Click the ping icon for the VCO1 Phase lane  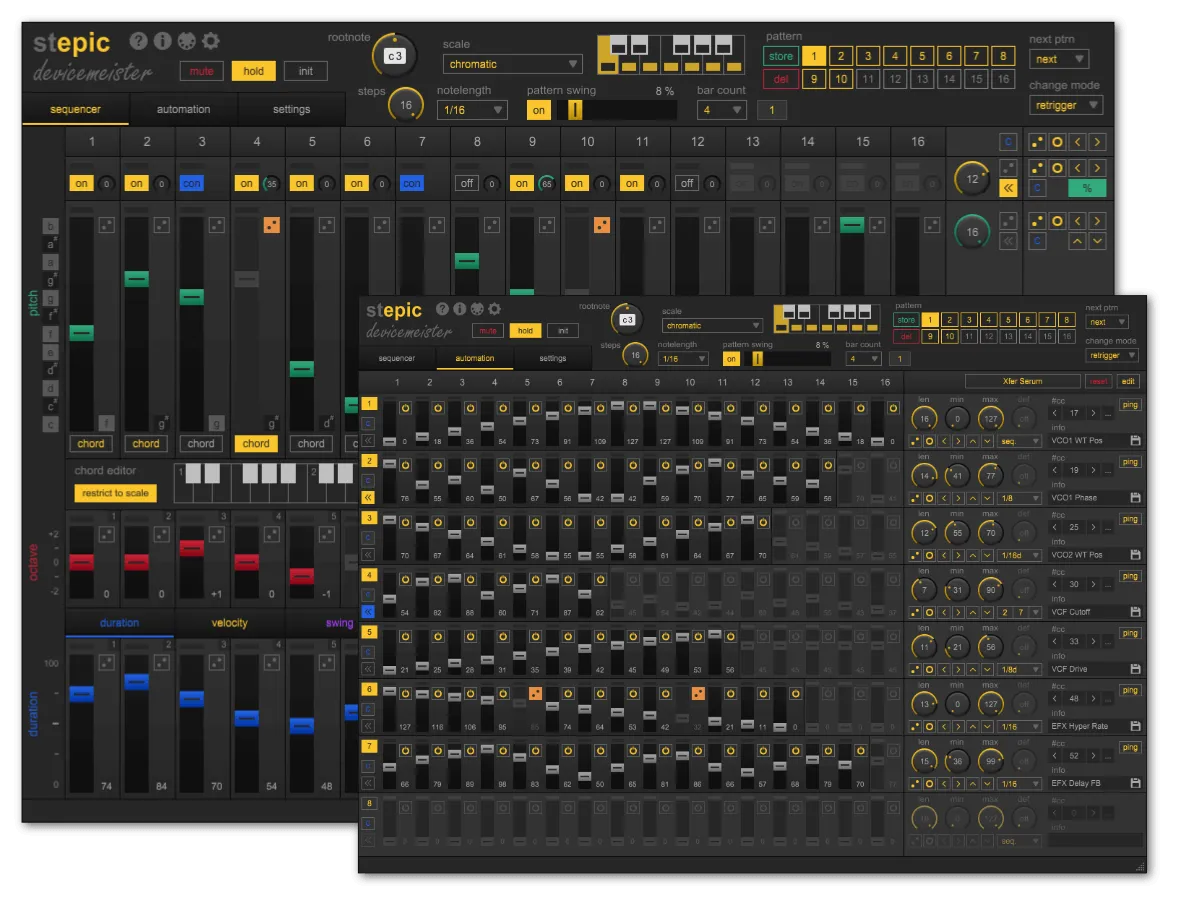(1132, 461)
